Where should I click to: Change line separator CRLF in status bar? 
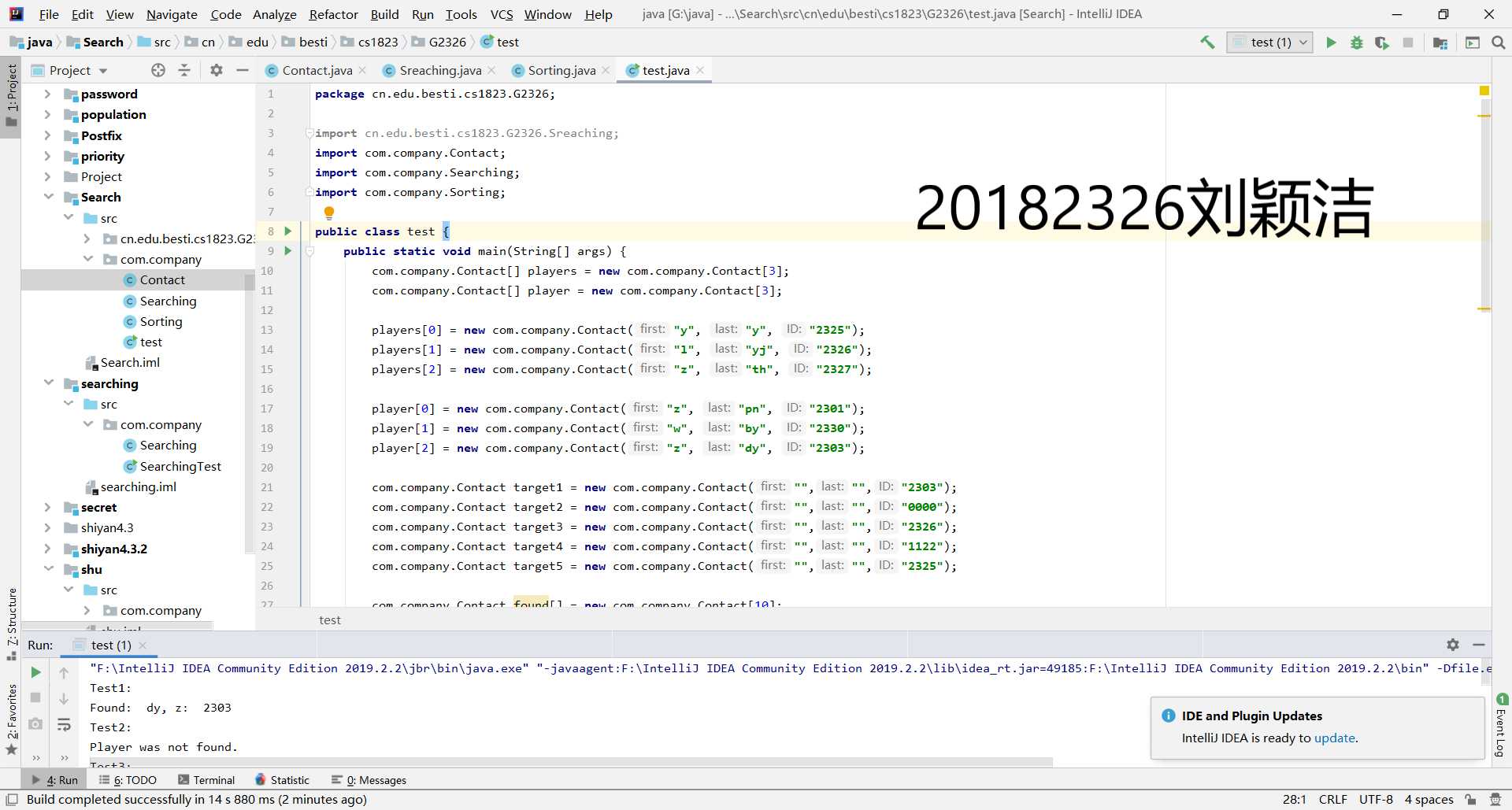(x=1332, y=799)
